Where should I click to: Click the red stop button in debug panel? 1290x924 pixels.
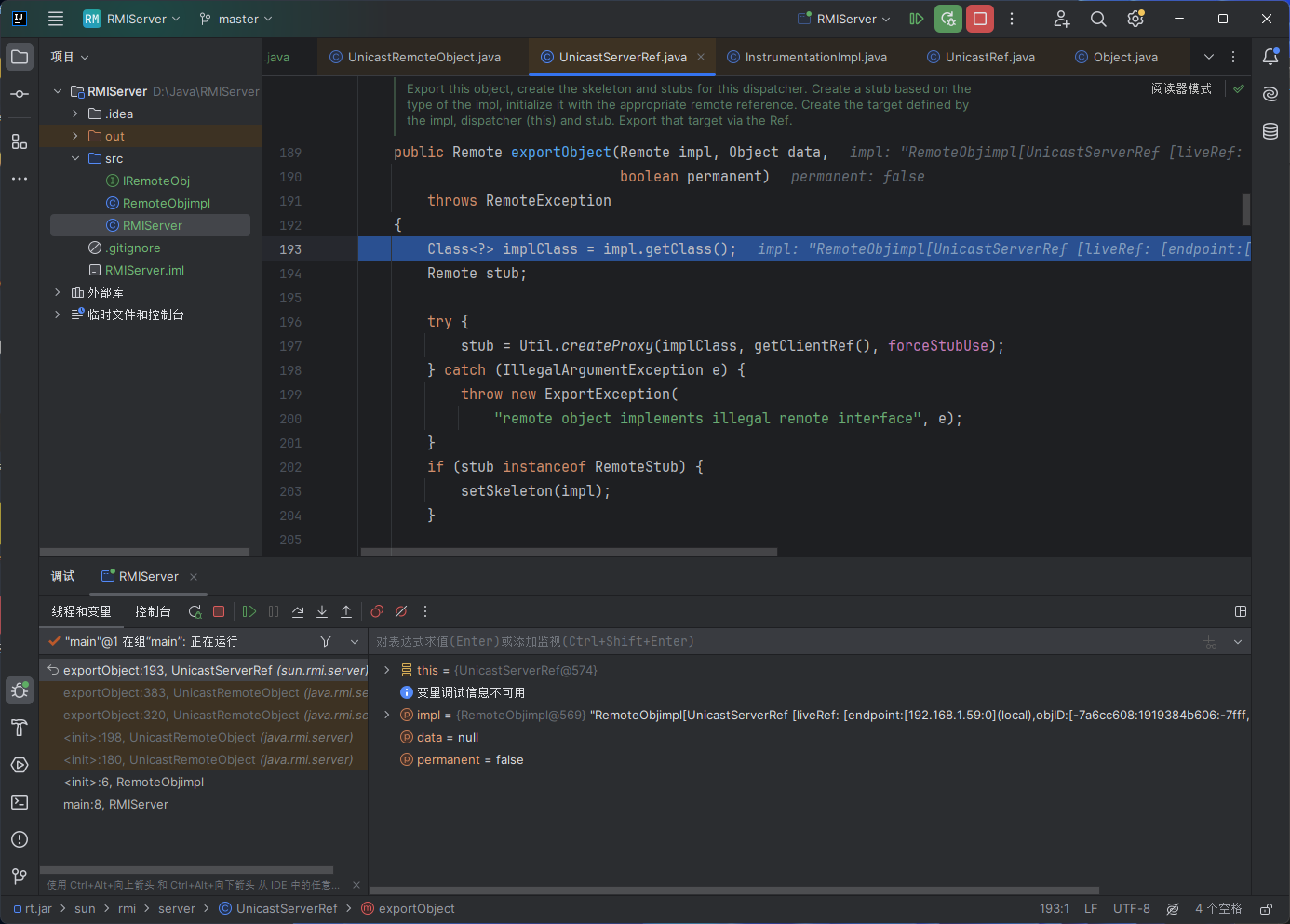point(219,611)
